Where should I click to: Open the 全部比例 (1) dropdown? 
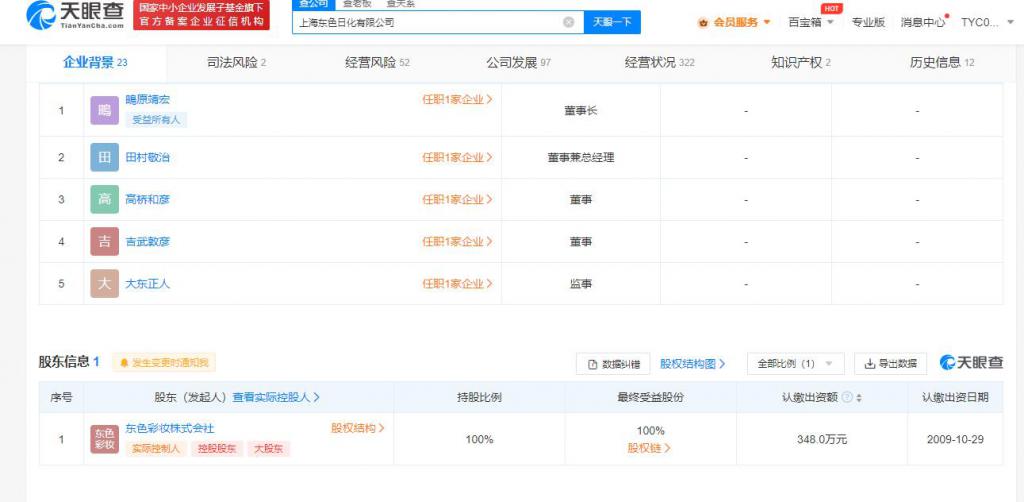(x=795, y=364)
